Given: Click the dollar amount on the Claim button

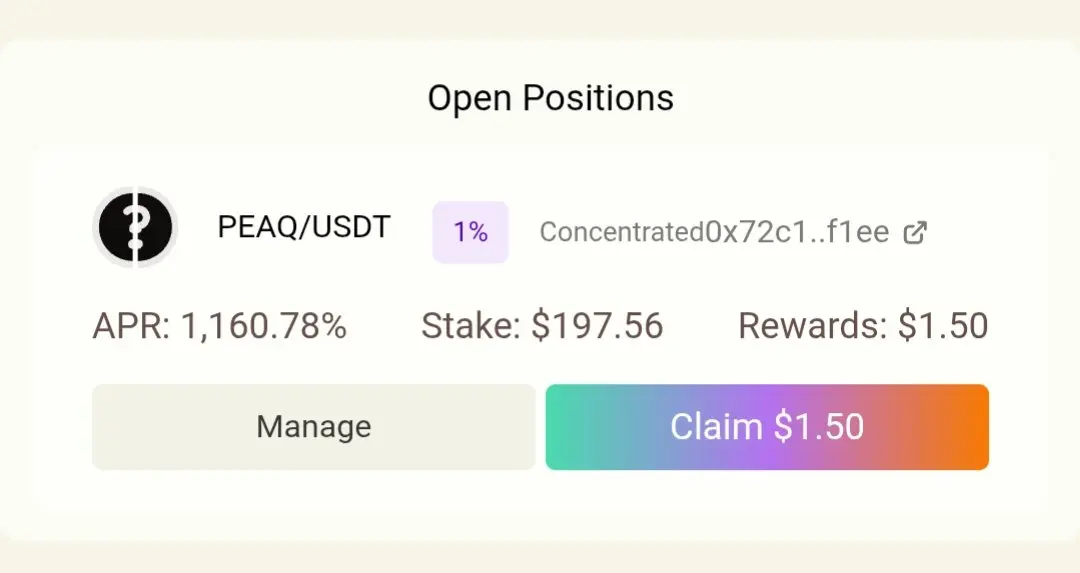Looking at the screenshot, I should coord(819,427).
